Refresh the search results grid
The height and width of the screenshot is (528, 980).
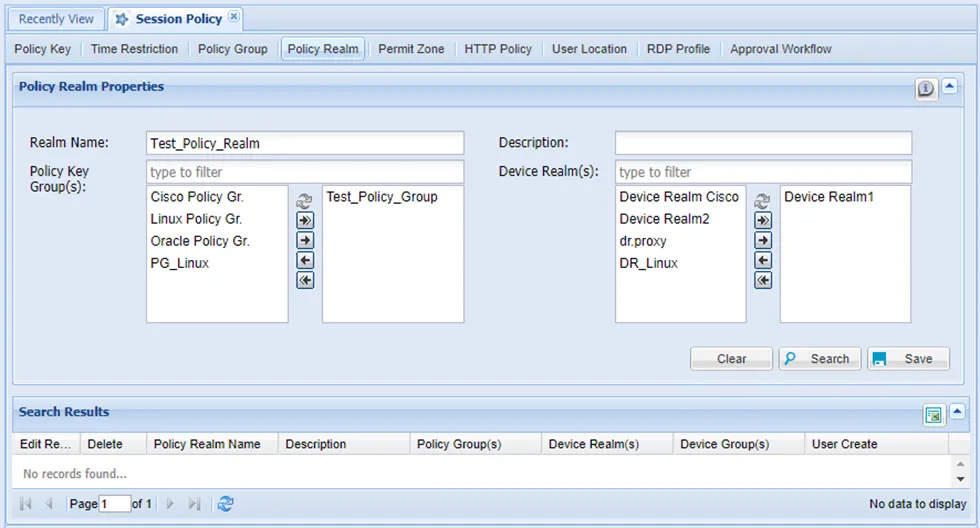pos(226,504)
